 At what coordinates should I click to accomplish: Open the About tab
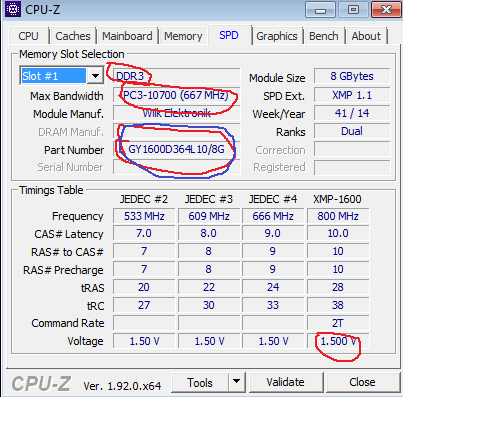pyautogui.click(x=366, y=36)
